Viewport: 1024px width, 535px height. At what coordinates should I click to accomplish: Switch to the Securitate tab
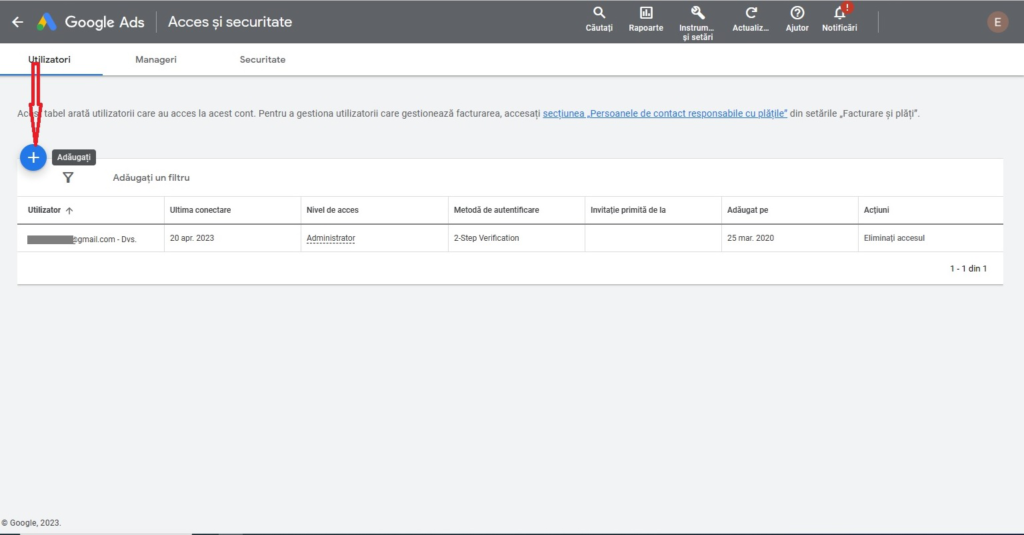point(263,59)
